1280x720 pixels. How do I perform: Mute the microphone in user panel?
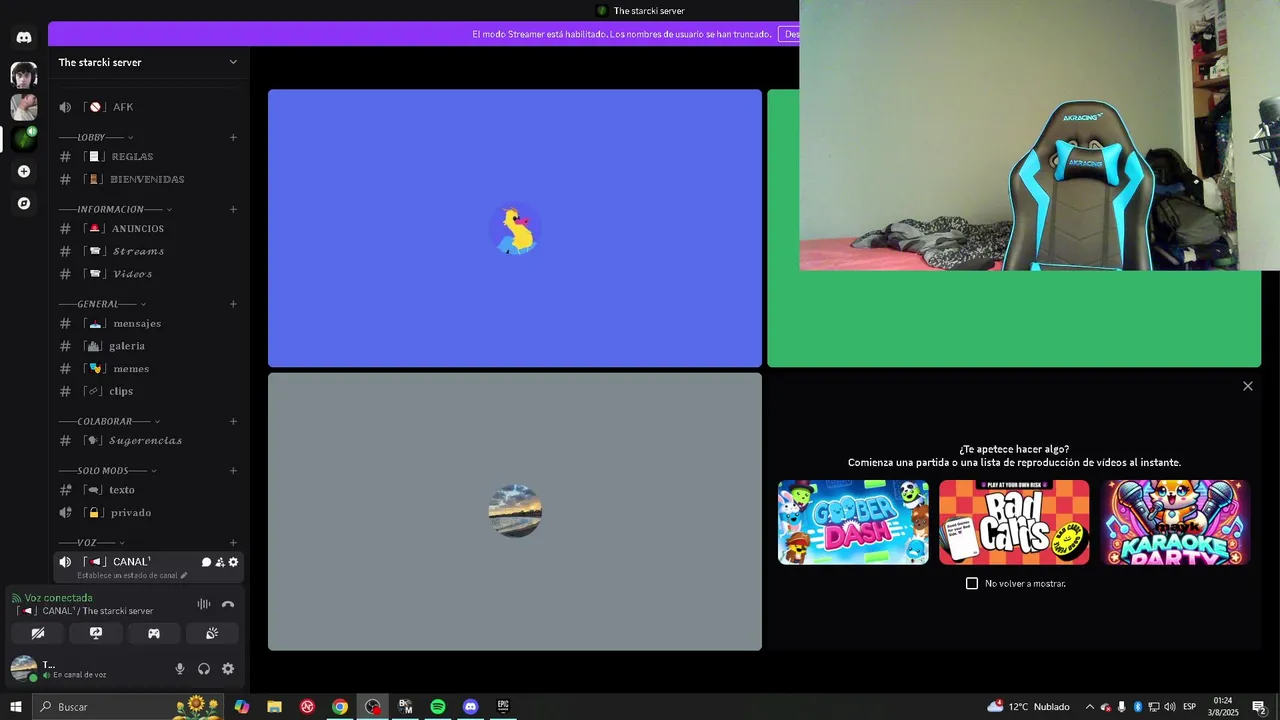[180, 669]
